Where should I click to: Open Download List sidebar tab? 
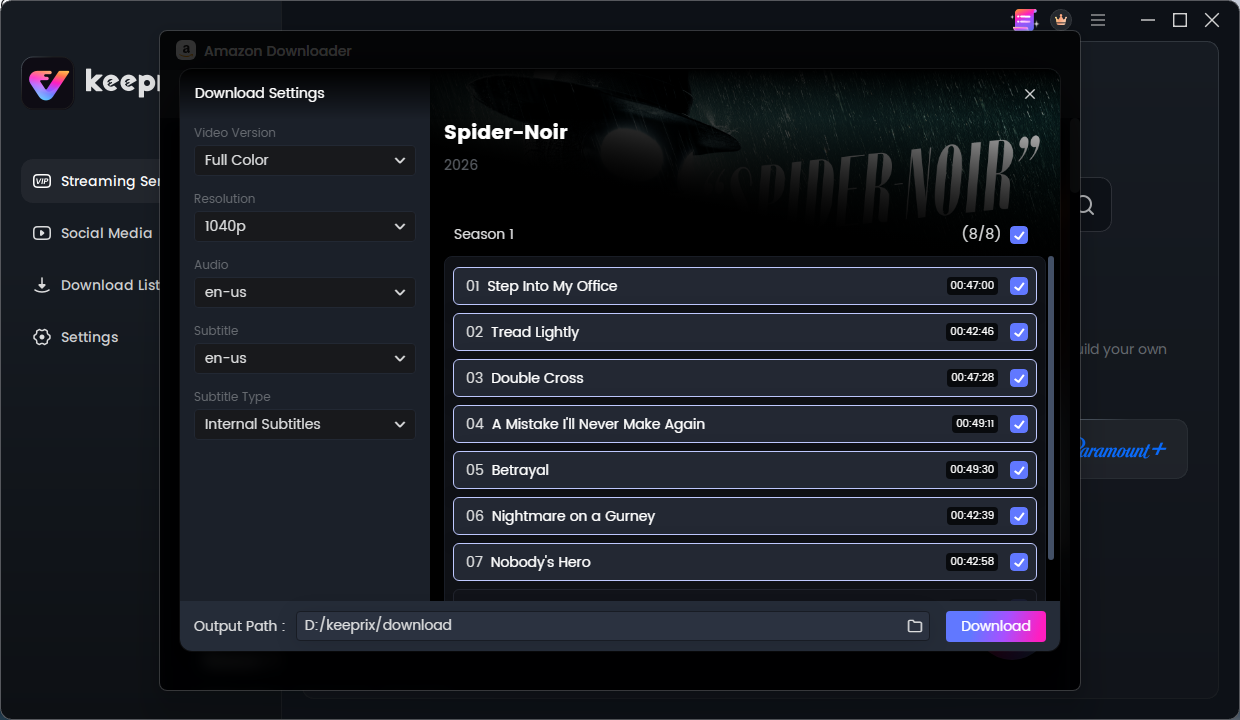coord(95,285)
